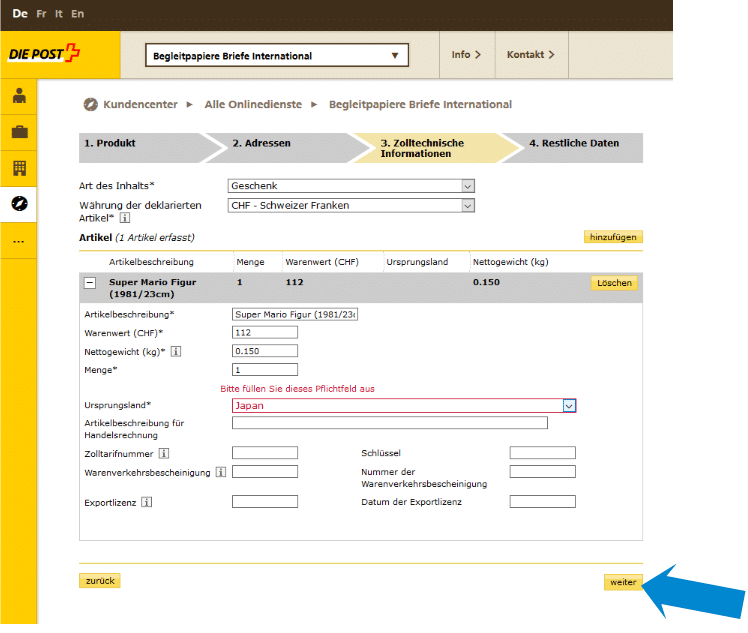The image size is (748, 633).
Task: Click the compass icon in sidebar
Action: click(19, 203)
